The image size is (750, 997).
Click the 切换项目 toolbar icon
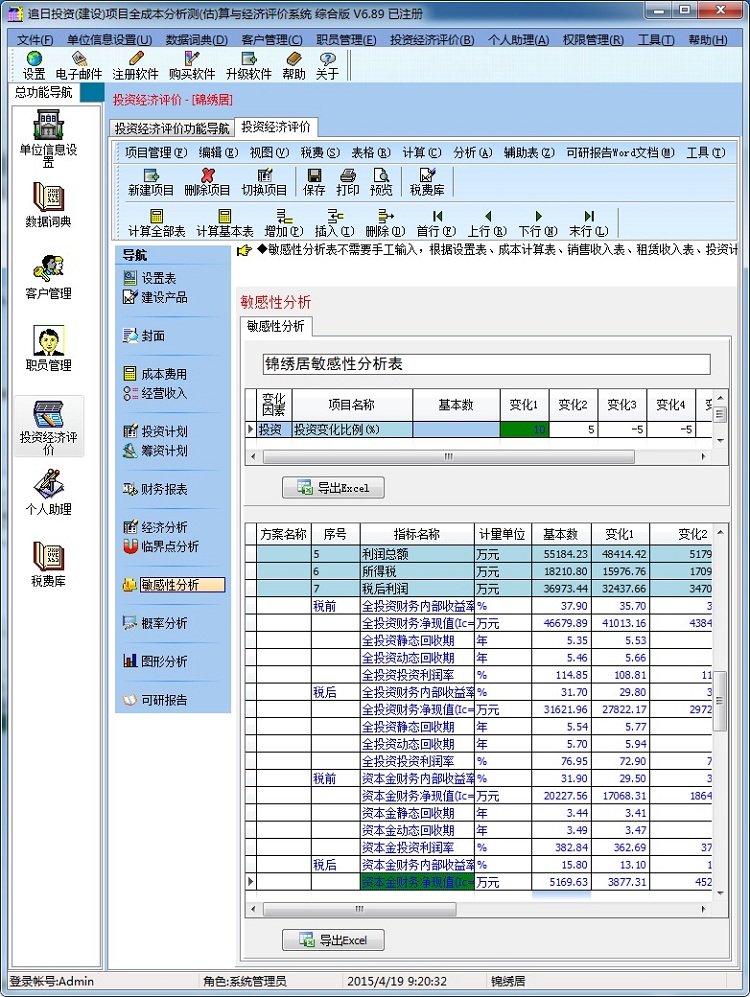(x=264, y=182)
